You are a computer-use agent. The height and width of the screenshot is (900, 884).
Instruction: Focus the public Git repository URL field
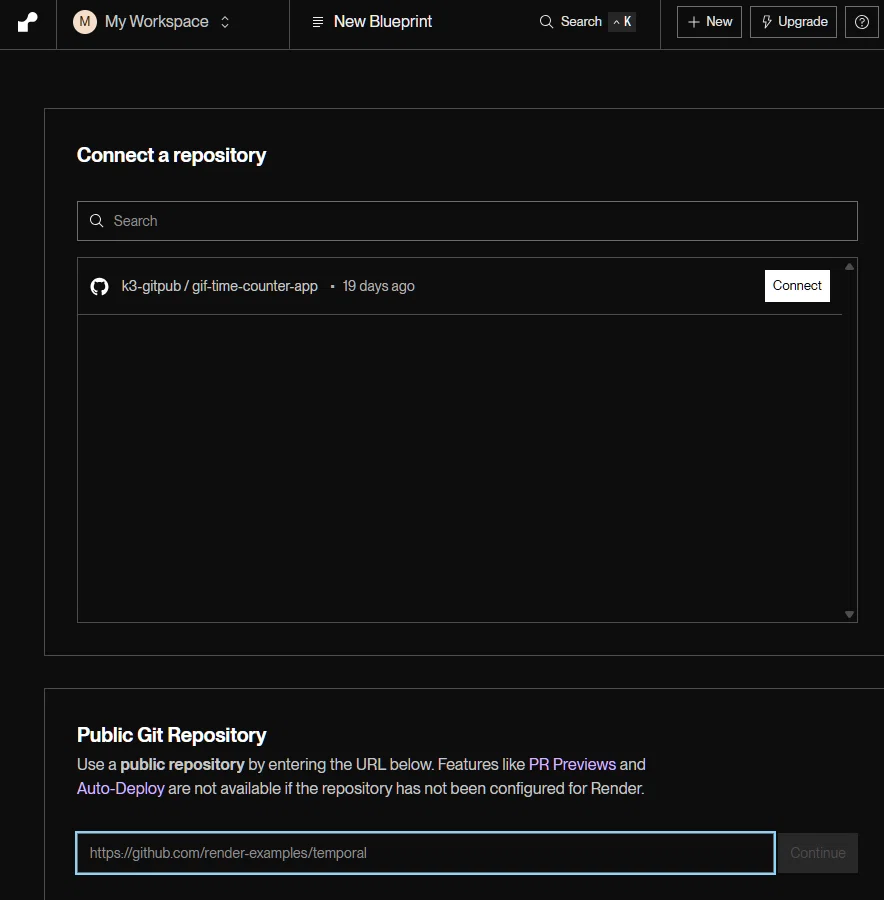pos(425,853)
